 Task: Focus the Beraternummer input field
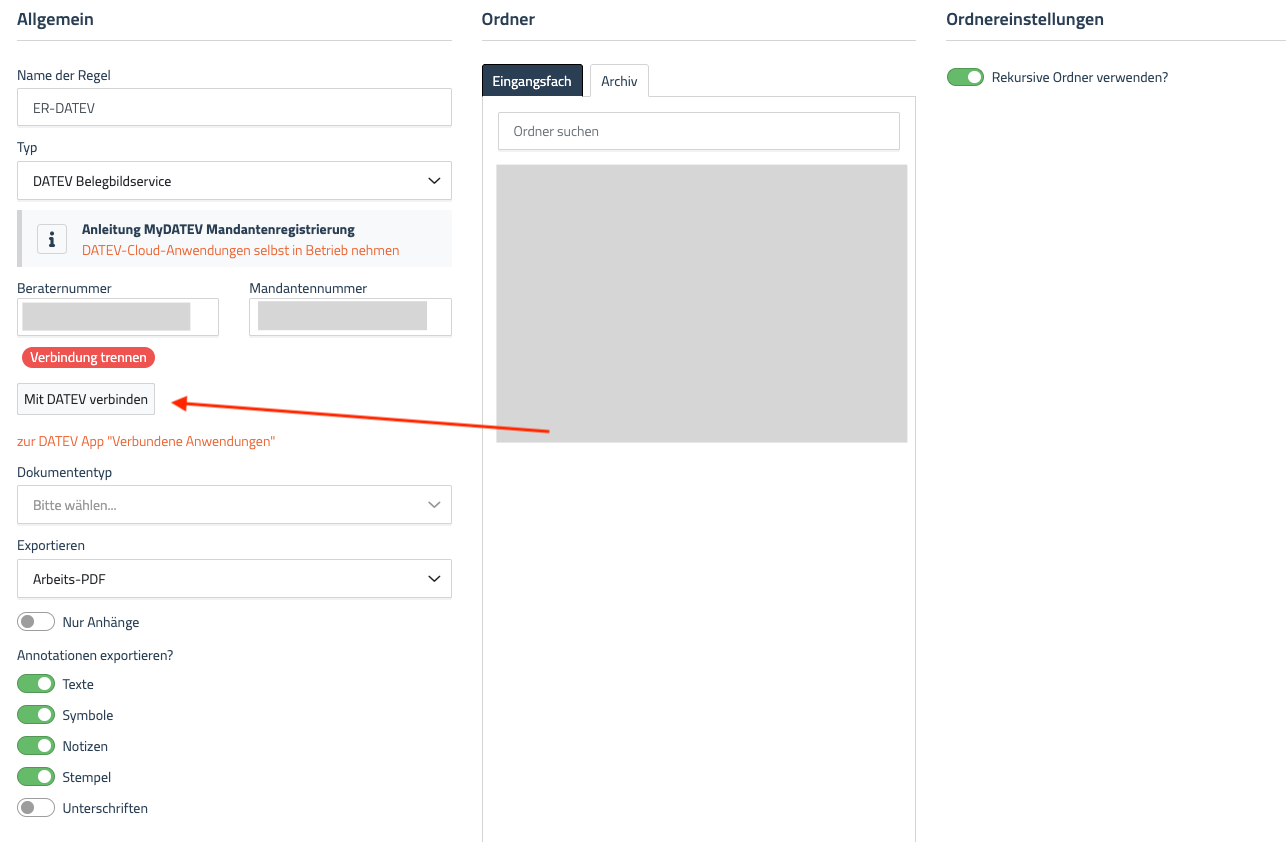(x=118, y=317)
